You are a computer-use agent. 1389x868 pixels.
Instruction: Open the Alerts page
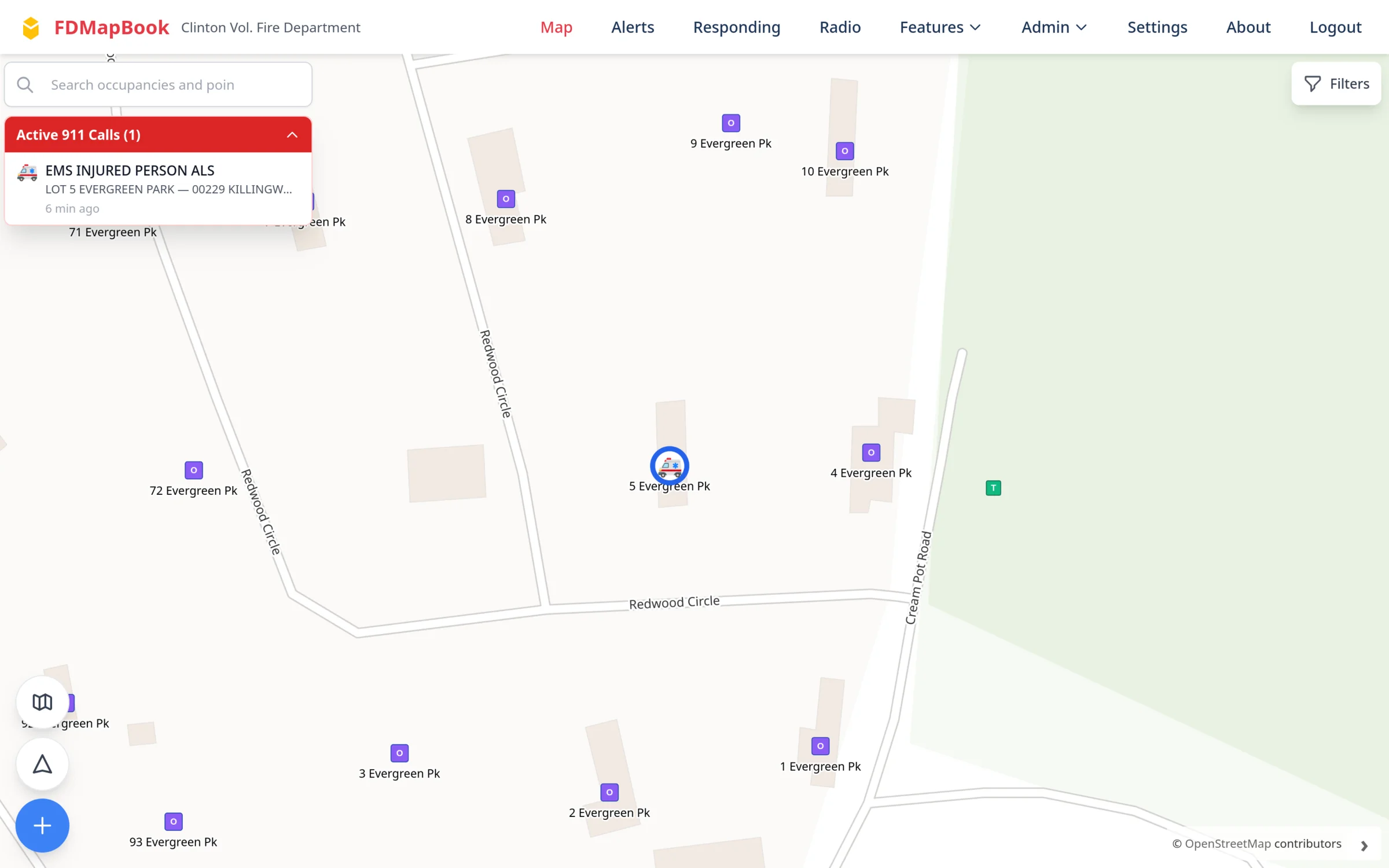[633, 27]
